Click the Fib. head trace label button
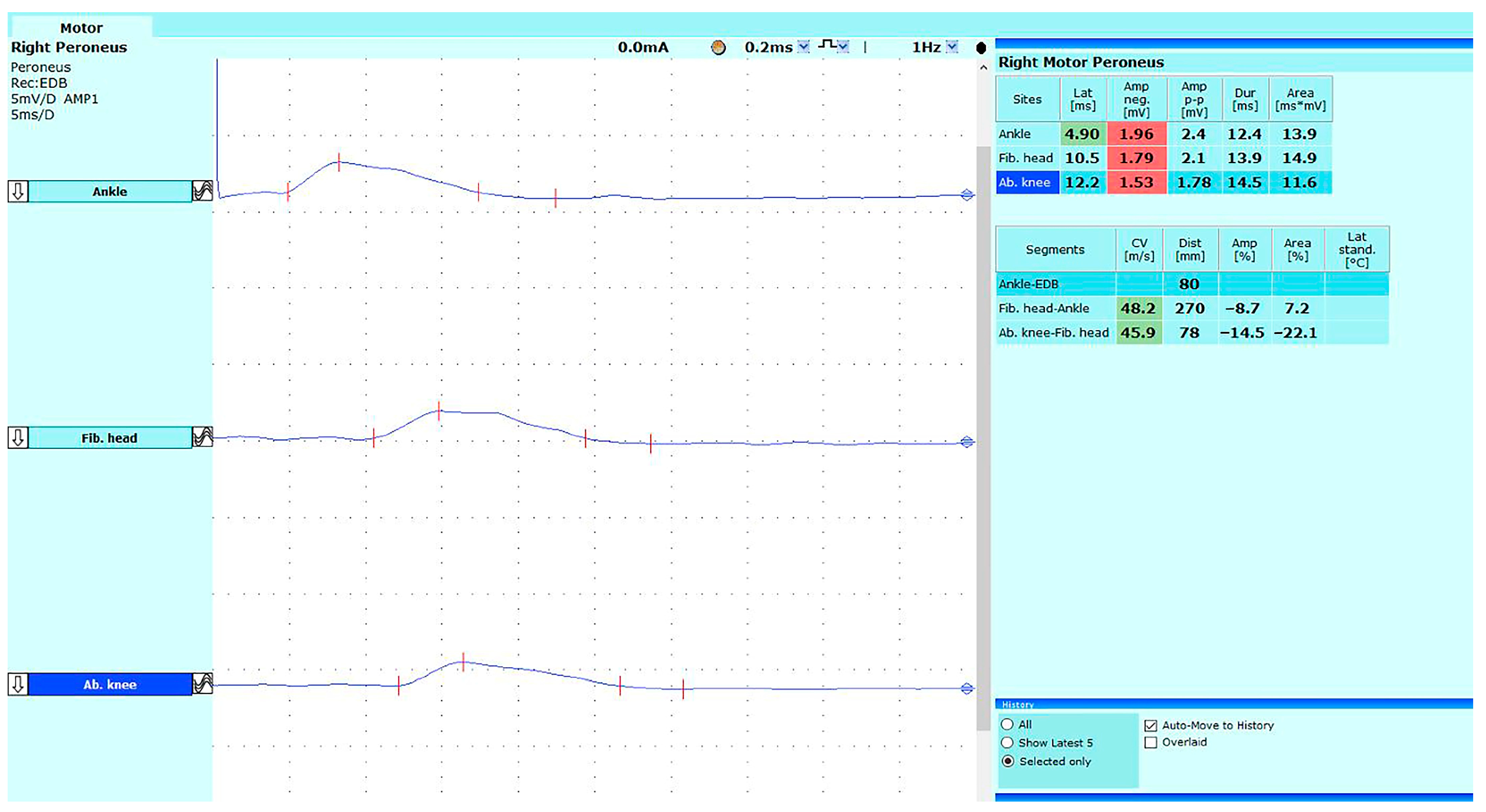 pos(110,438)
